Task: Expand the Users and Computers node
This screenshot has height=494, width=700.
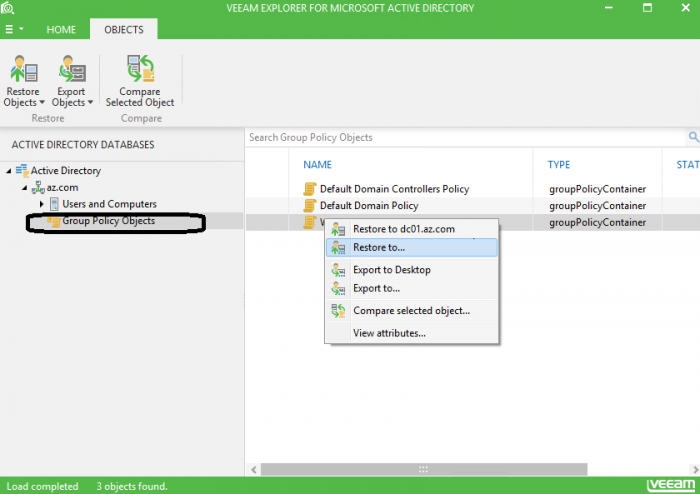Action: click(42, 204)
